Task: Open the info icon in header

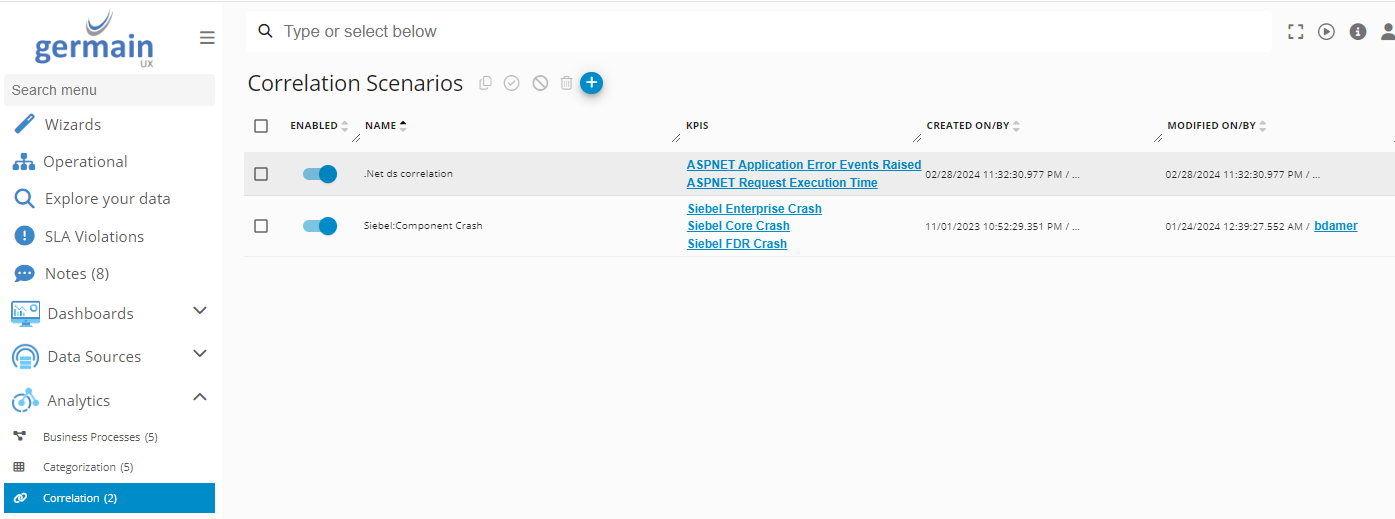Action: point(1358,32)
